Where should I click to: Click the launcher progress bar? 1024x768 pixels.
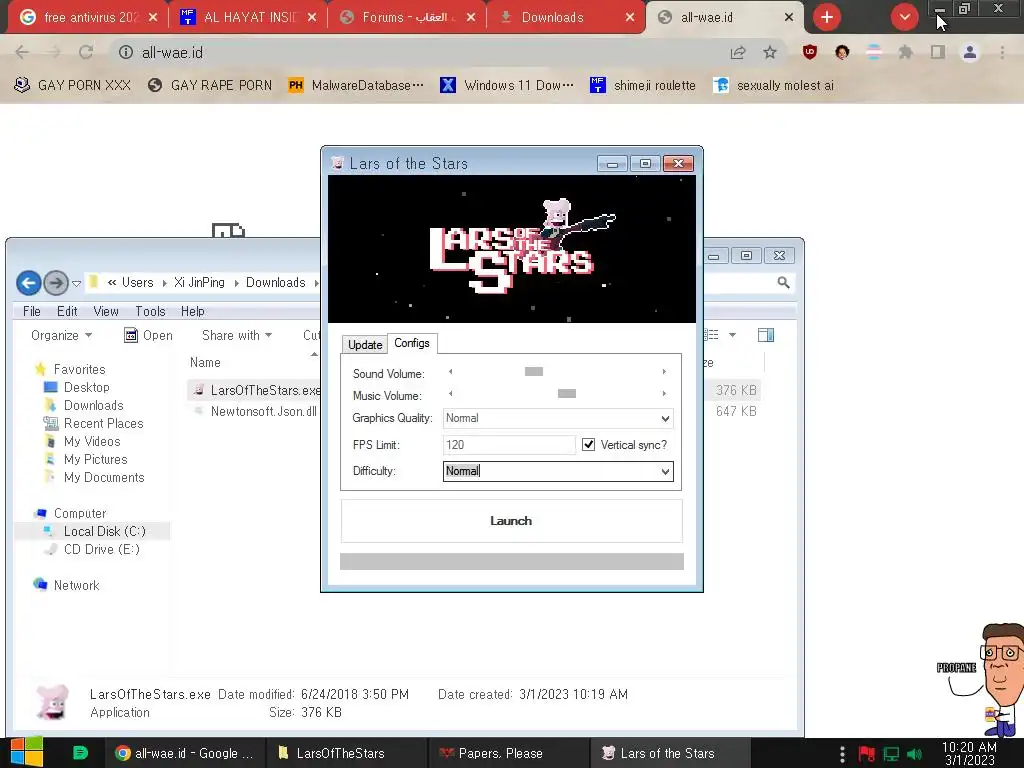click(x=511, y=562)
